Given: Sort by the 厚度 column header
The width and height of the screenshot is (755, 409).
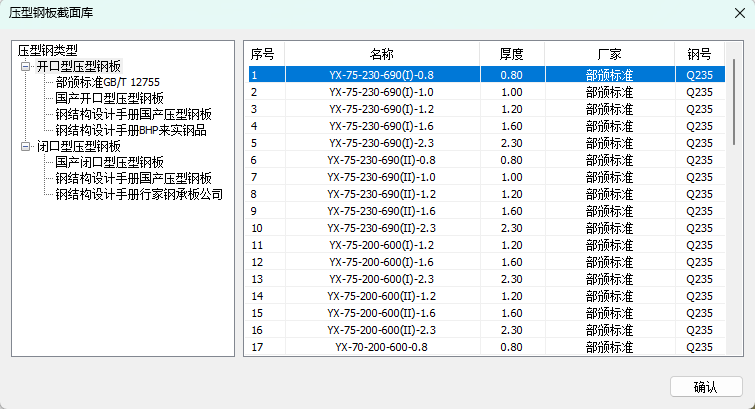Looking at the screenshot, I should click(x=510, y=53).
